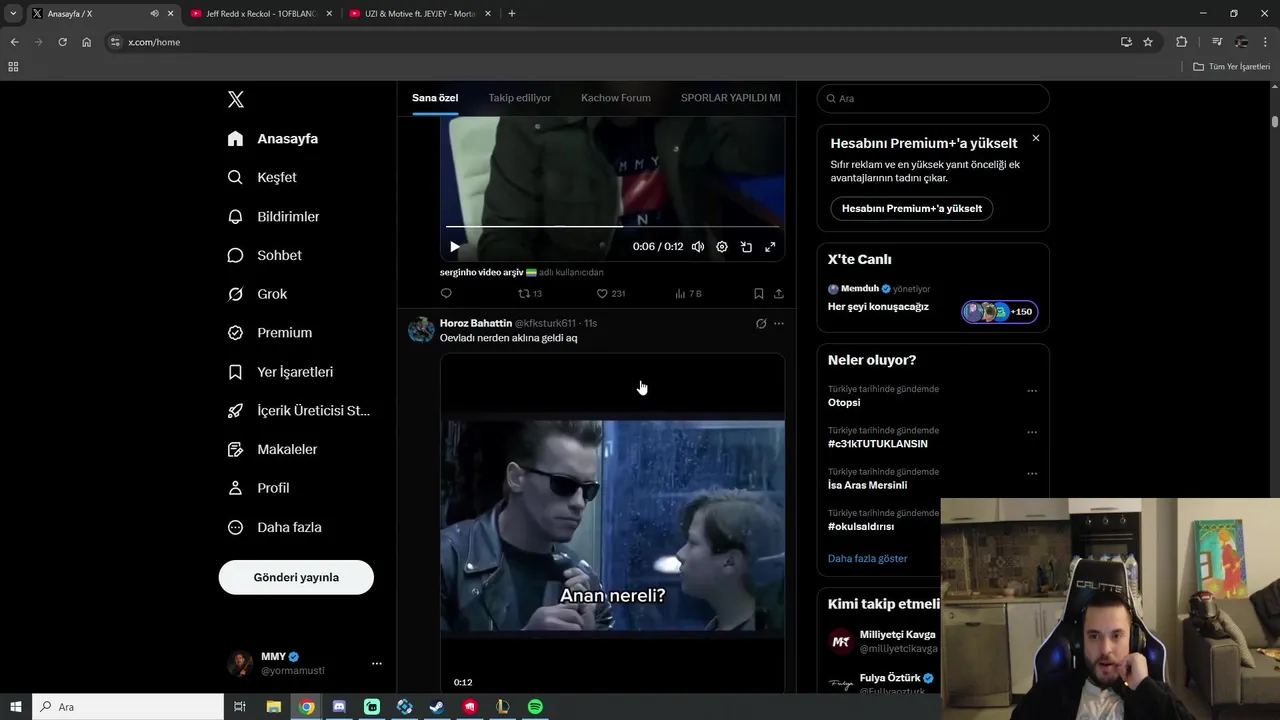Open options for Otopsi trend
The height and width of the screenshot is (720, 1280).
pos(1032,391)
